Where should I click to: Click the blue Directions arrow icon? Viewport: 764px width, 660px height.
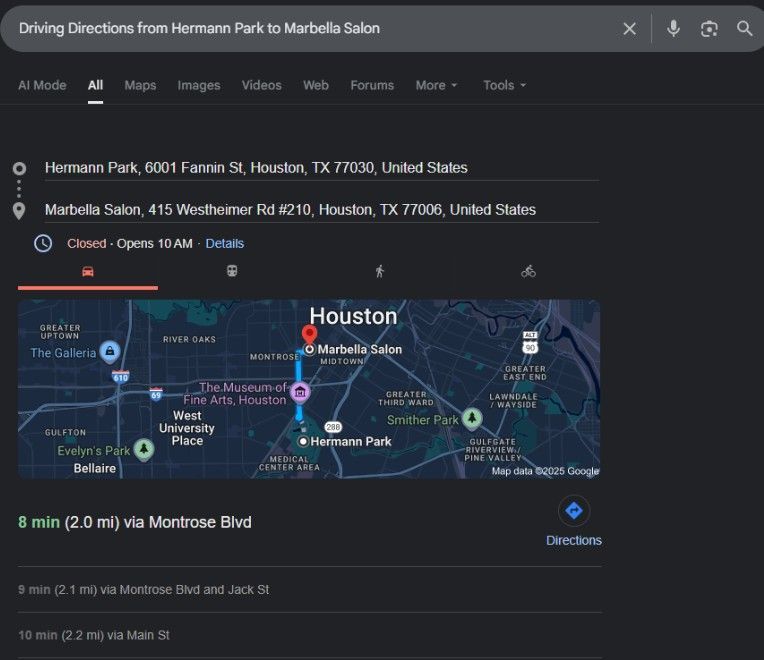[x=573, y=511]
